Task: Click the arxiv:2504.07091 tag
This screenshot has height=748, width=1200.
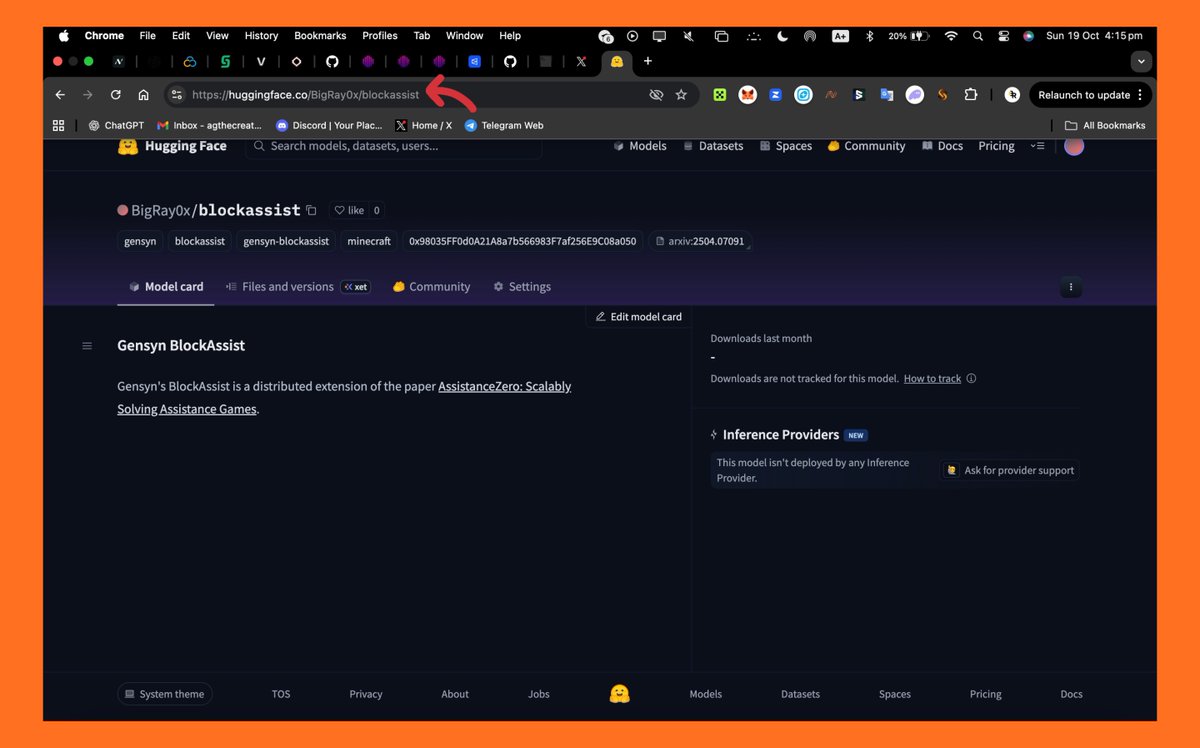Action: pos(700,241)
